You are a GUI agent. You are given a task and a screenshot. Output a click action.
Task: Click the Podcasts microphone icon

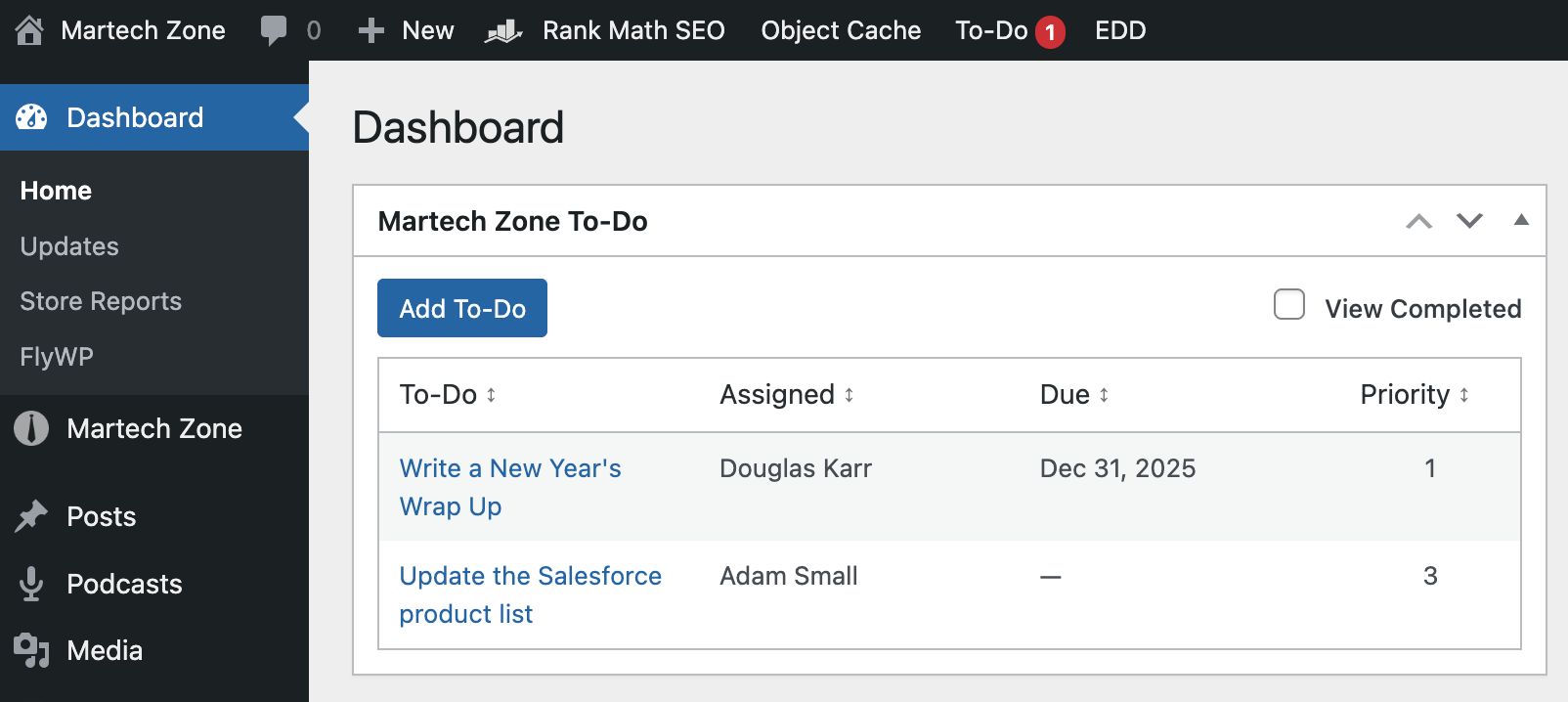[31, 584]
